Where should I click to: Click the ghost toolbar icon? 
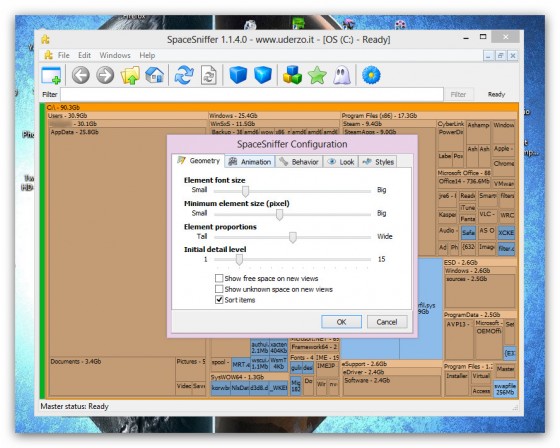(342, 75)
